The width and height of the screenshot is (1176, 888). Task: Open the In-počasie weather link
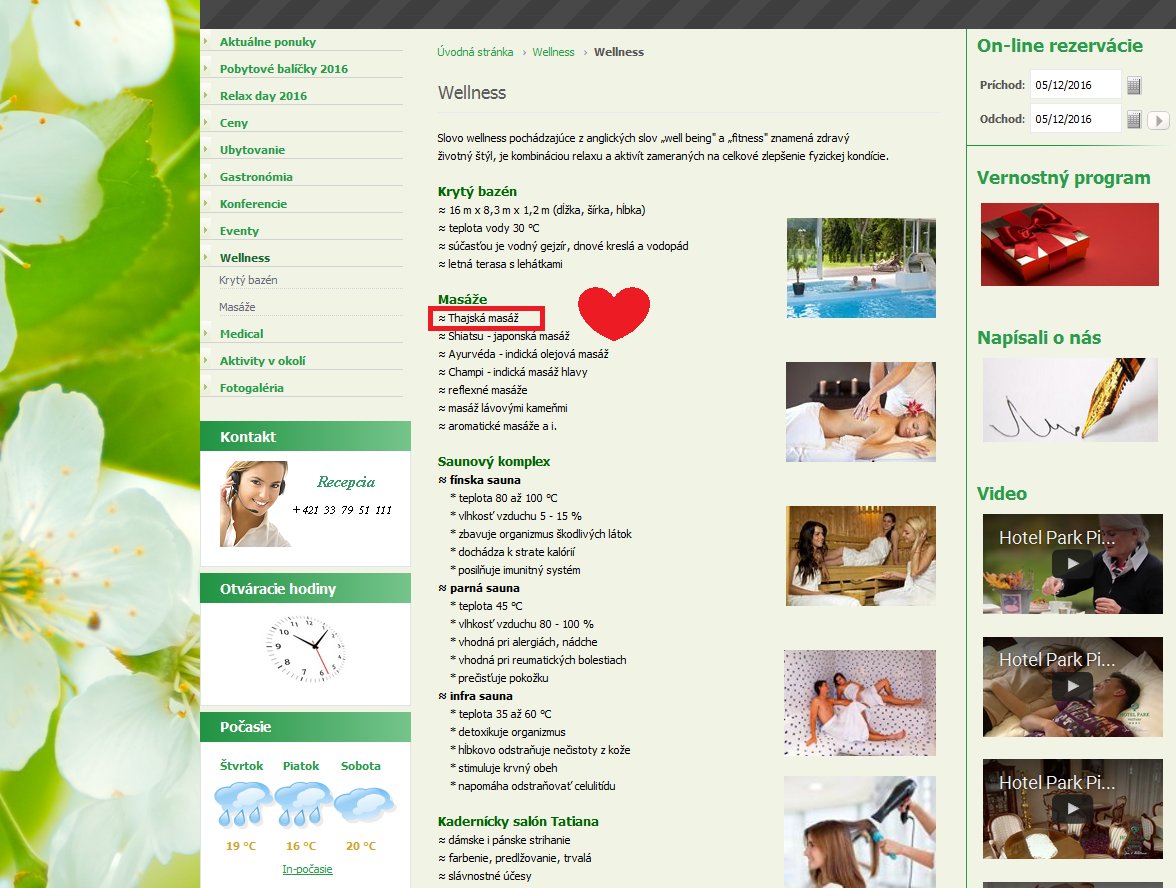(307, 869)
